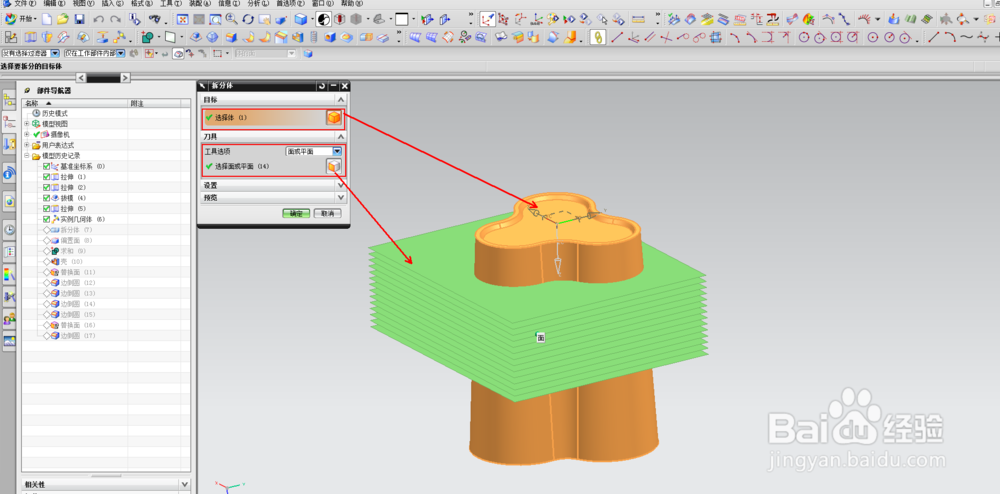
Task: Toggle the 拆分体 (7) feature diamond
Action: click(47, 229)
